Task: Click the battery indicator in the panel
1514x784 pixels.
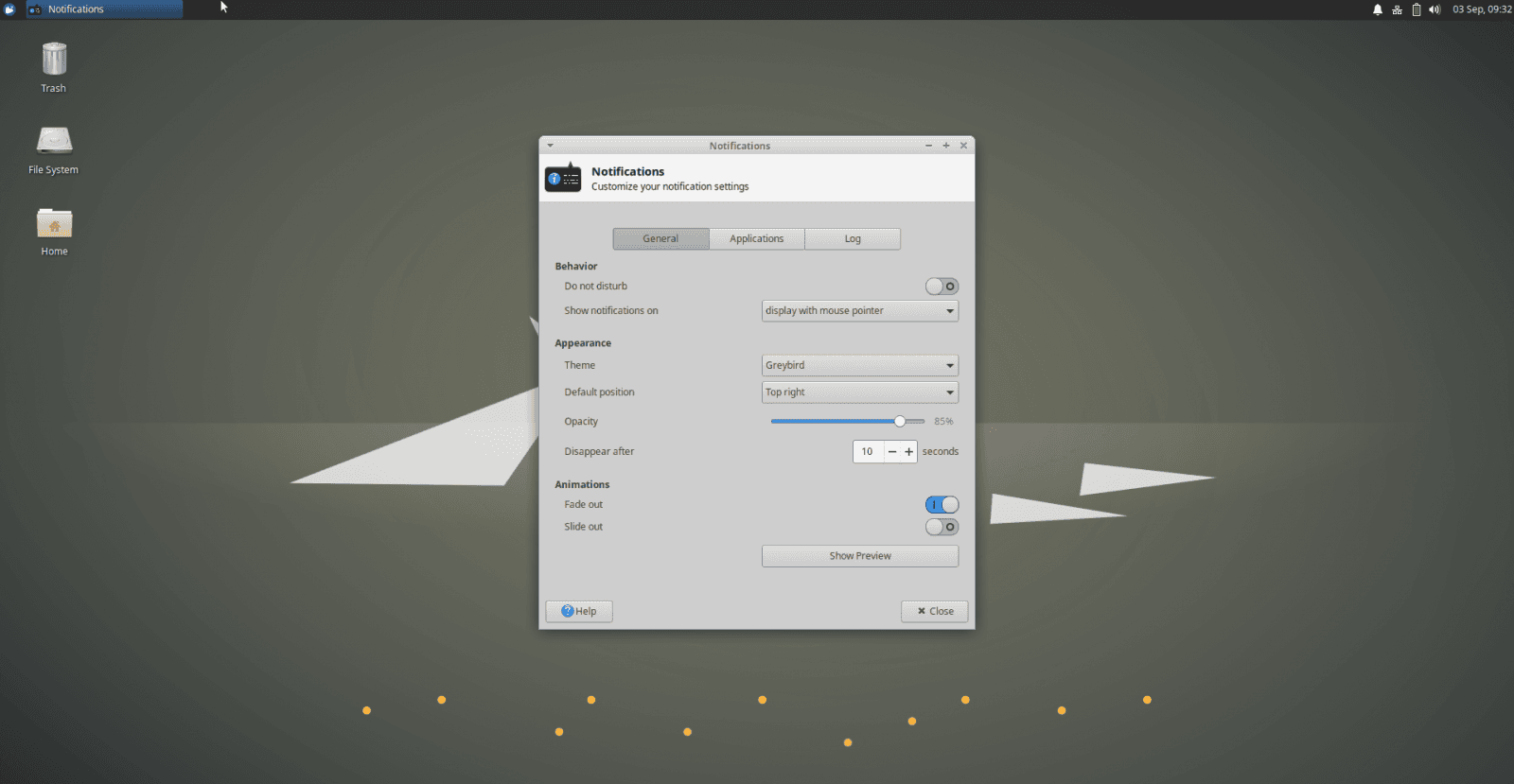Action: coord(1417,9)
